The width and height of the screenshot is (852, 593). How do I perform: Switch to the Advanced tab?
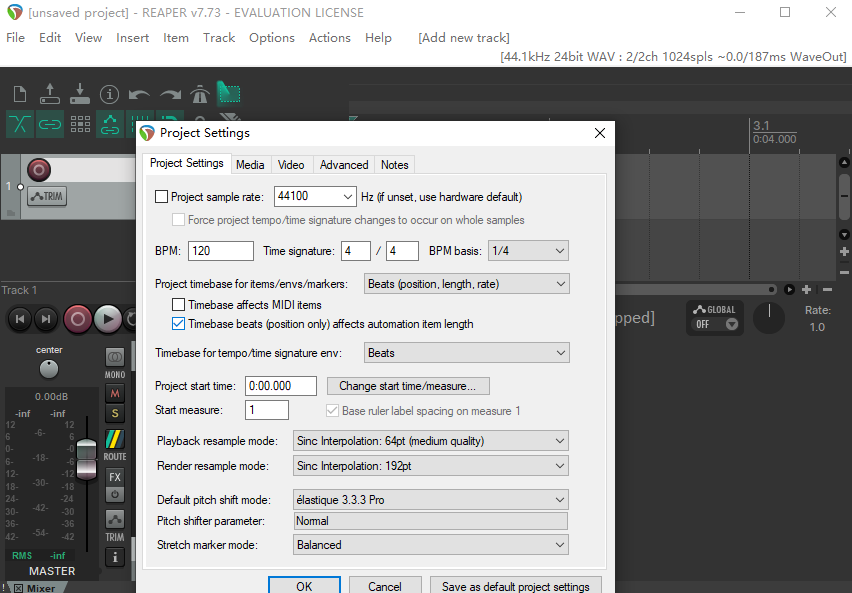click(344, 165)
